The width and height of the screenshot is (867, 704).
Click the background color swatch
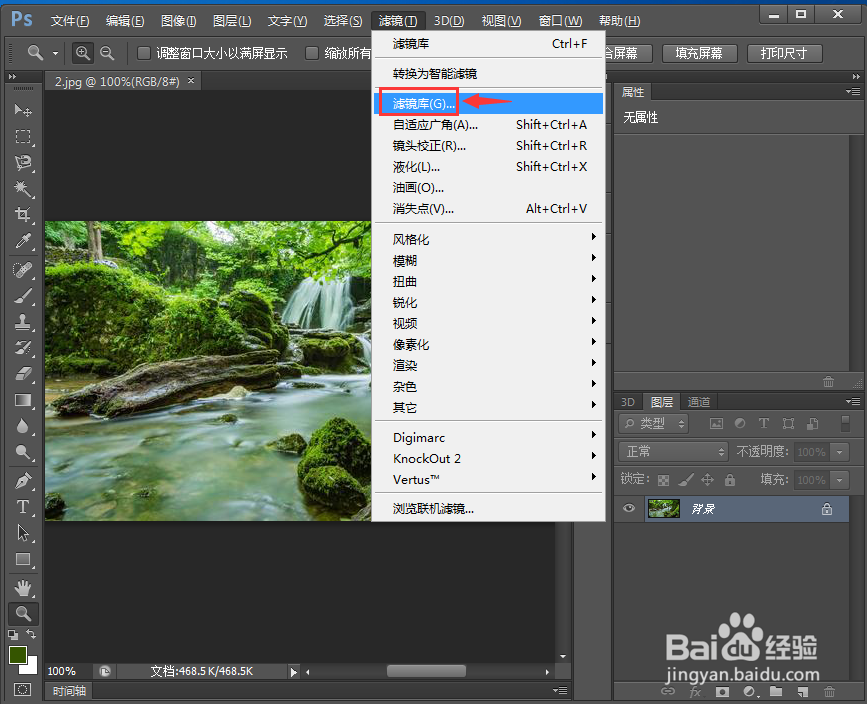[31, 667]
